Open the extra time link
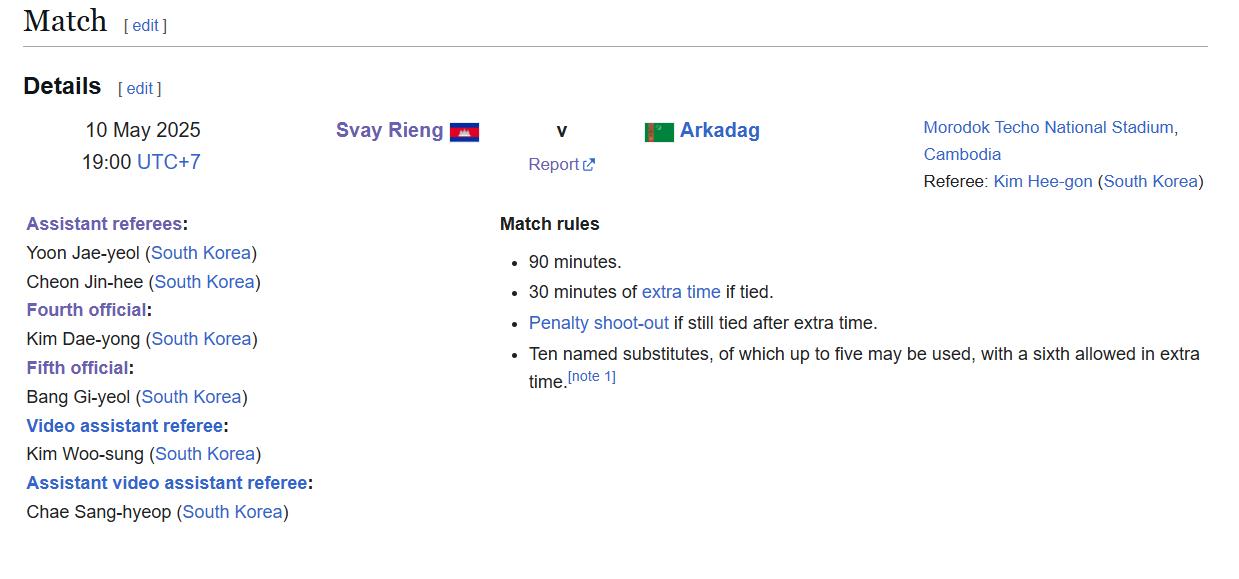 [681, 292]
